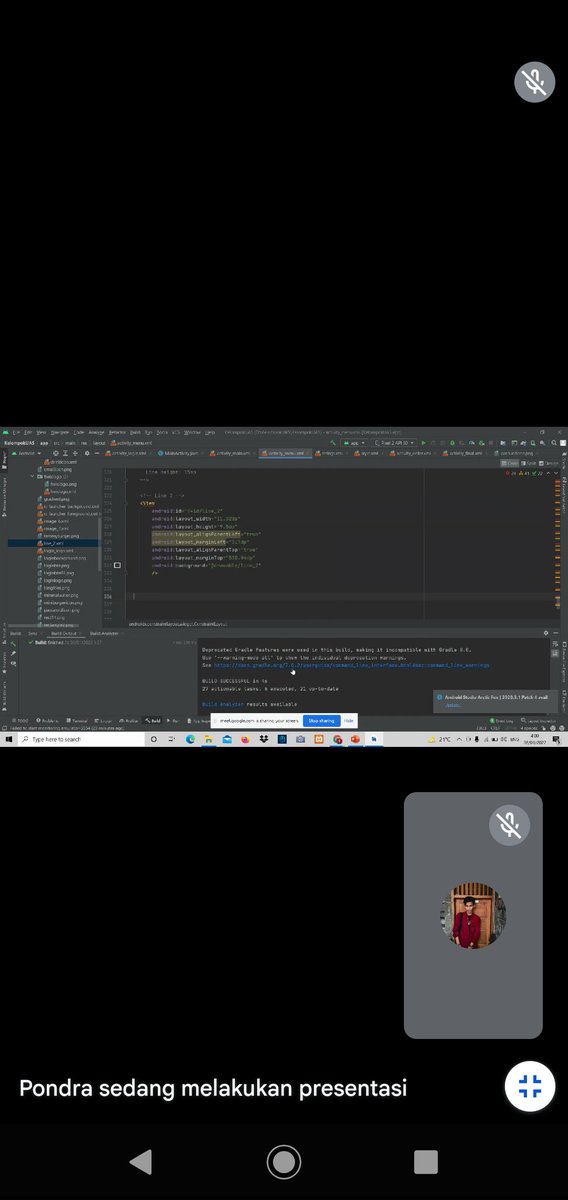The image size is (568, 1200).
Task: Select smallicon.png in the project tree
Action: (x=54, y=470)
